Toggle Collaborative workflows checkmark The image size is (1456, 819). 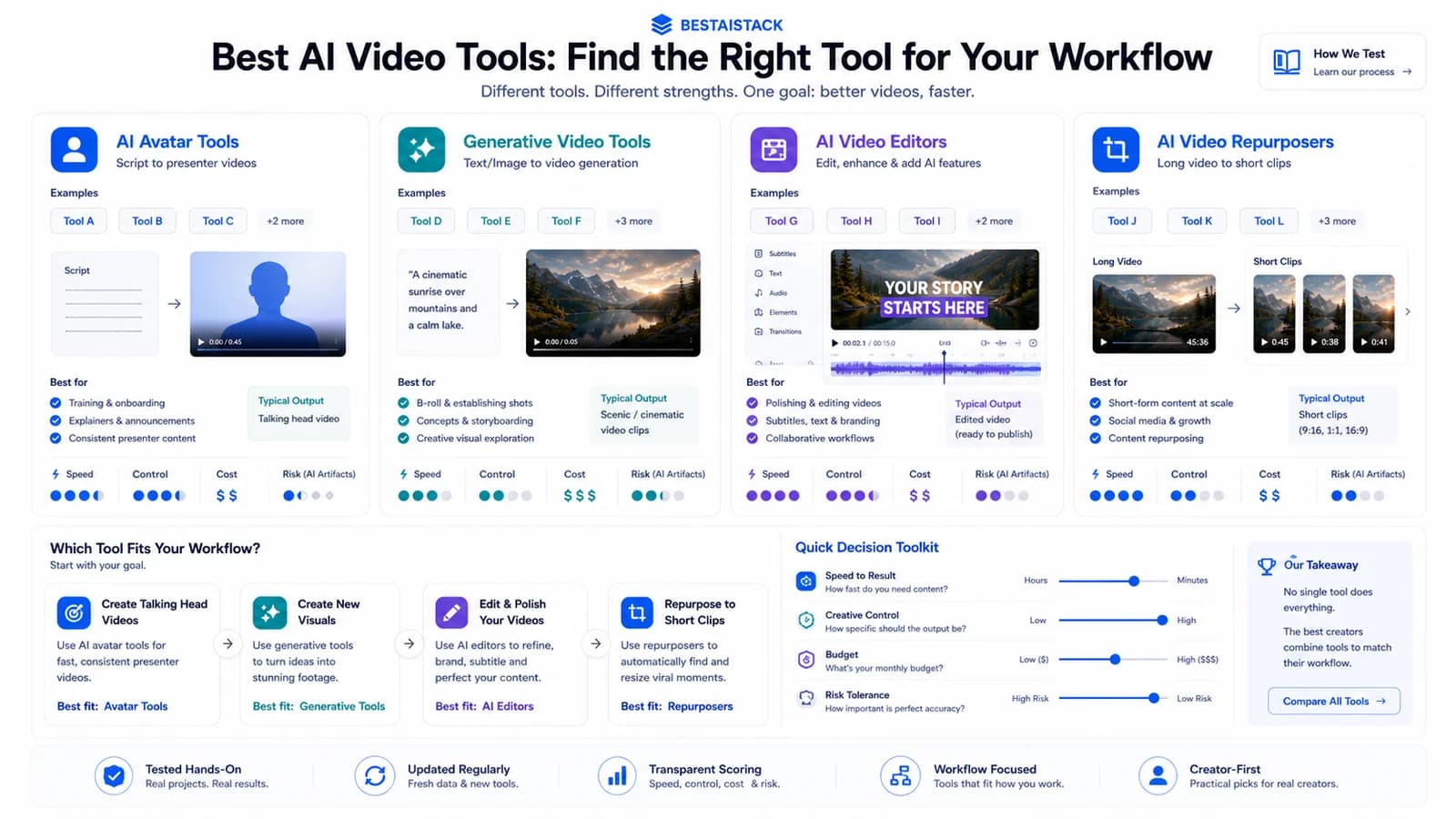[752, 438]
